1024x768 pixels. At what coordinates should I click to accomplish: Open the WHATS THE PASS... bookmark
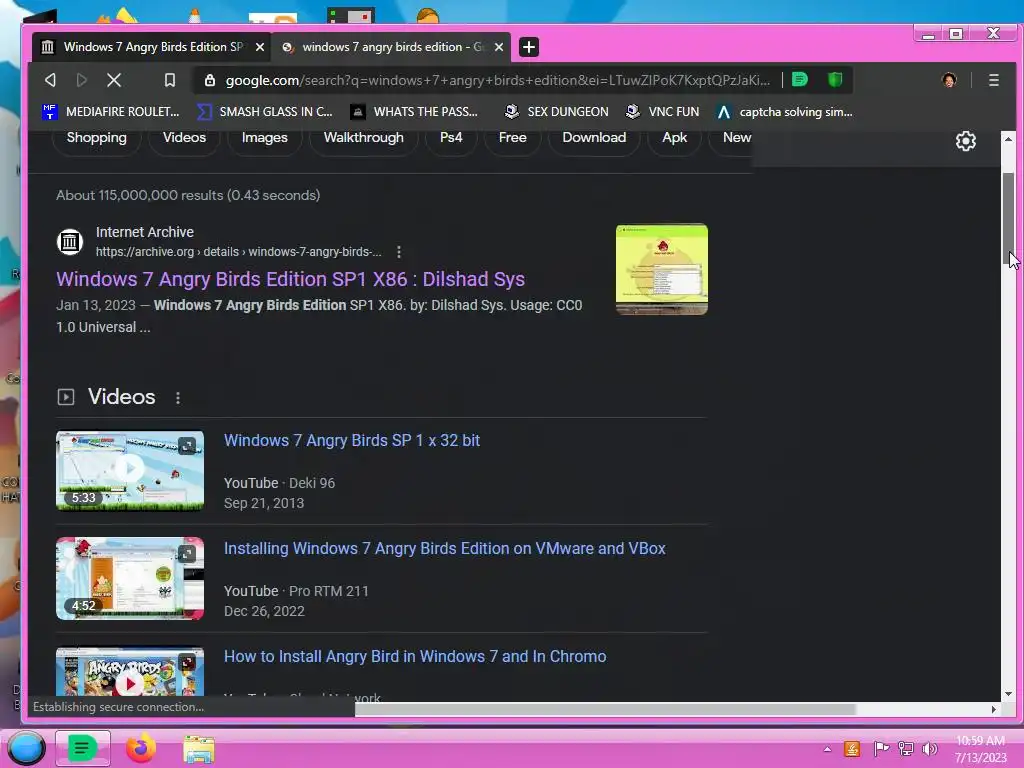pos(414,112)
